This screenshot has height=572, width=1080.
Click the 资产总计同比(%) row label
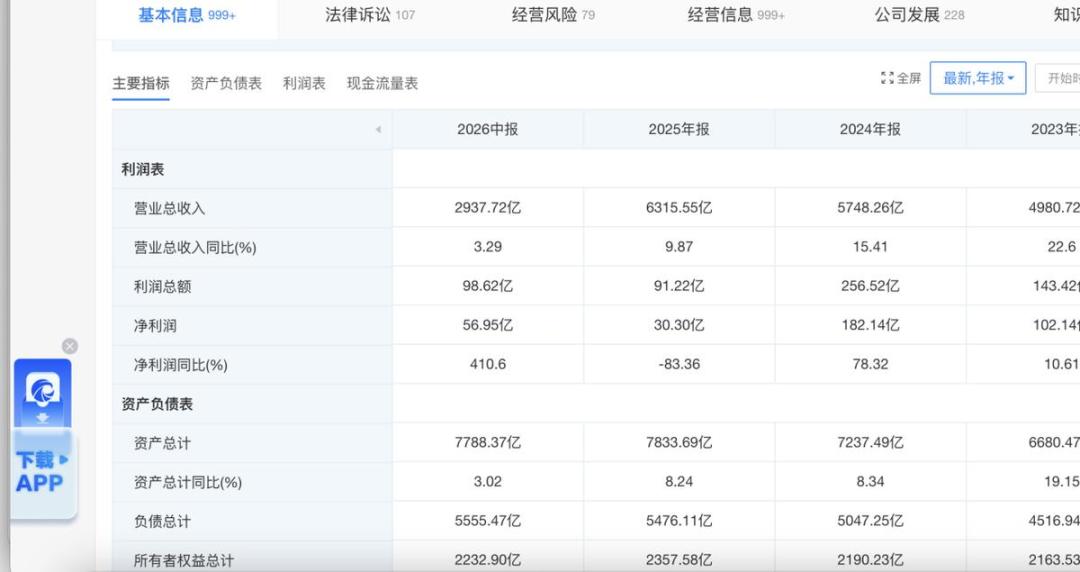187,482
